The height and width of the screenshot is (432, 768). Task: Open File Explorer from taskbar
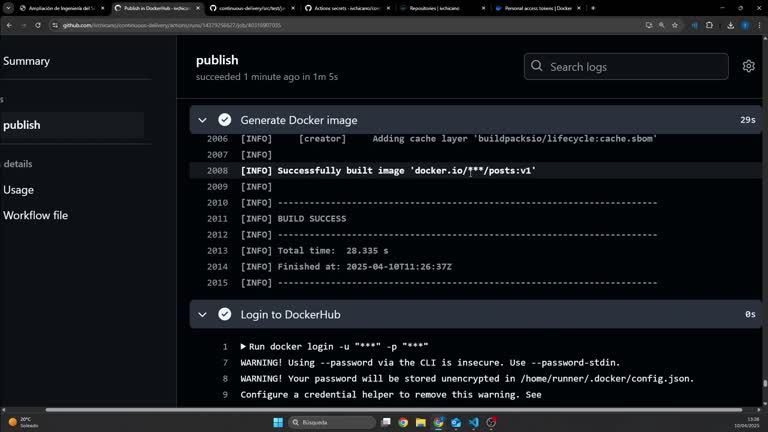tap(421, 422)
